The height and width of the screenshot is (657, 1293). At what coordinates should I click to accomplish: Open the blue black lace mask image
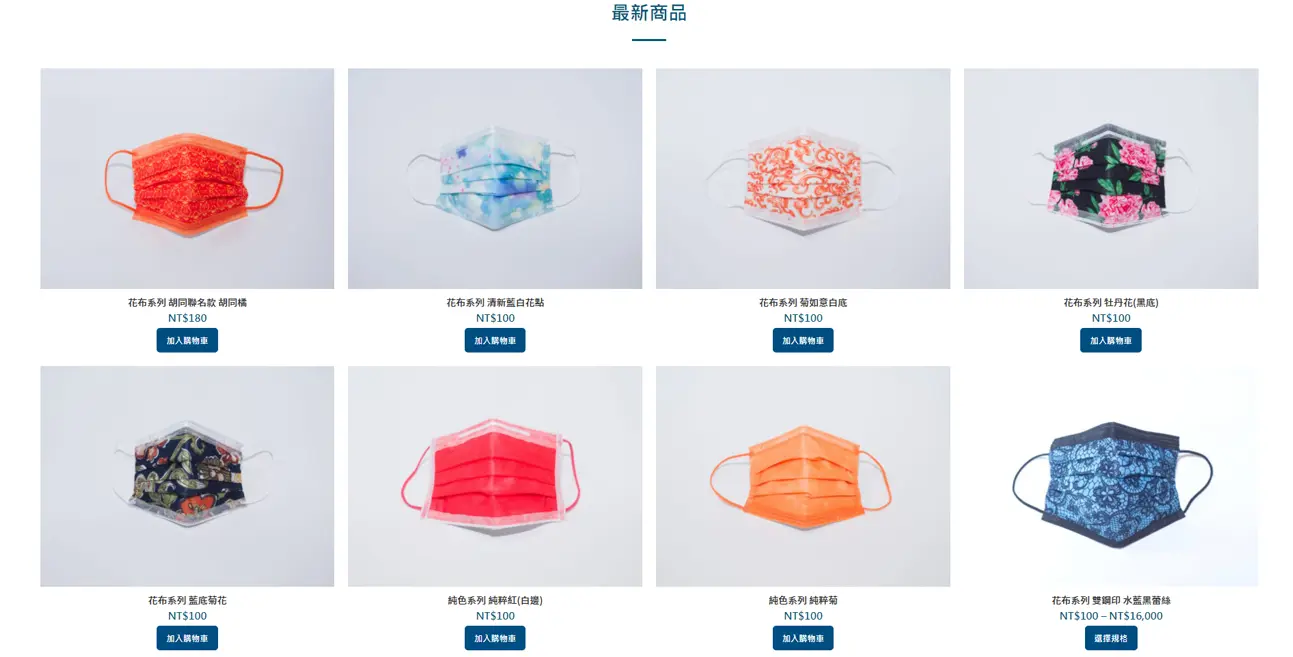(x=1111, y=476)
